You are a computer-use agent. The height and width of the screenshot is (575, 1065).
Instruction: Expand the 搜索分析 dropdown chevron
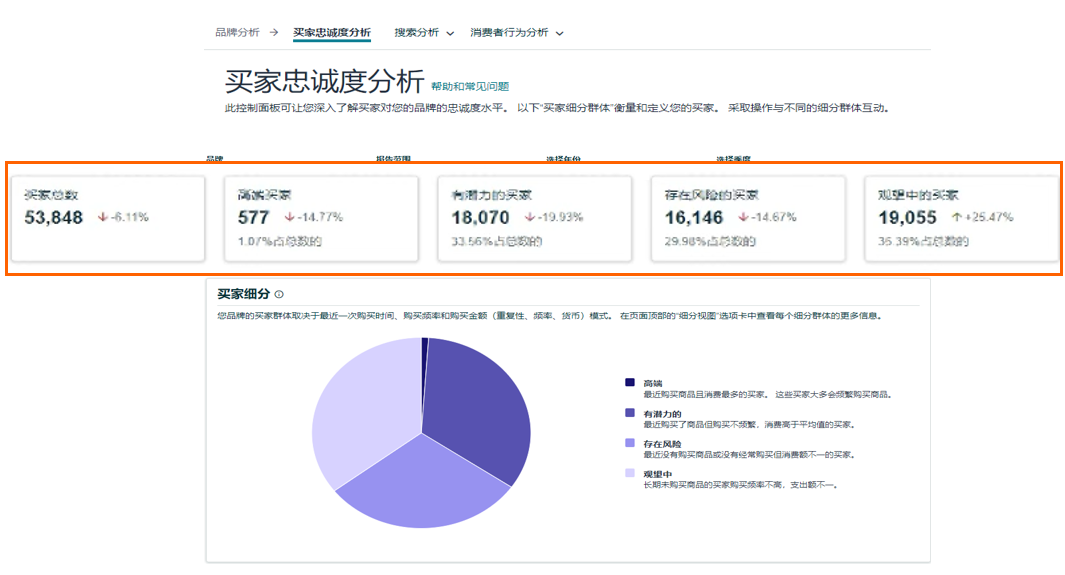point(450,33)
